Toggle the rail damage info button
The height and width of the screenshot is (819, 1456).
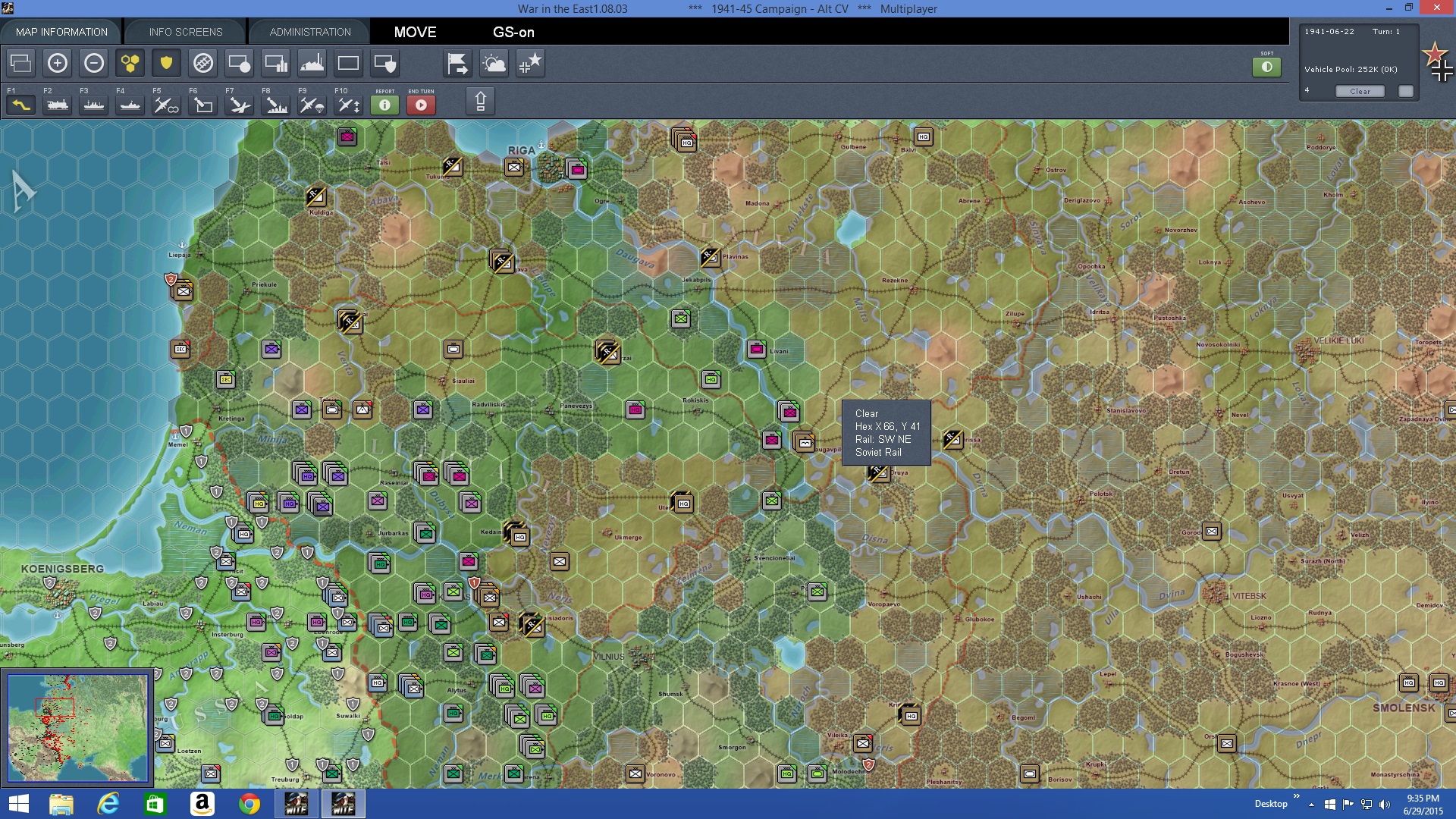pyautogui.click(x=202, y=64)
